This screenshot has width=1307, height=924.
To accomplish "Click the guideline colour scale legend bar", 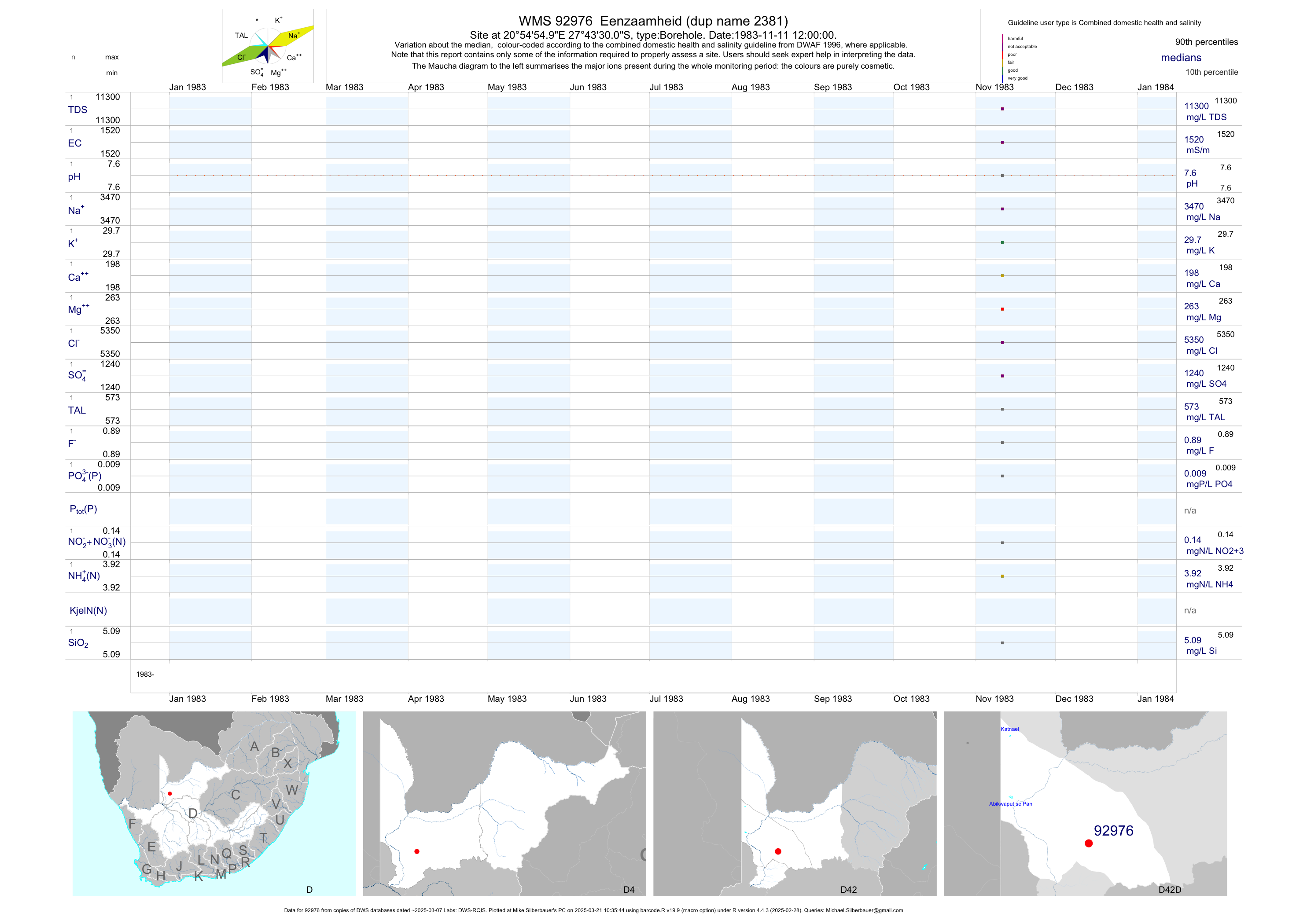I will pyautogui.click(x=1002, y=58).
